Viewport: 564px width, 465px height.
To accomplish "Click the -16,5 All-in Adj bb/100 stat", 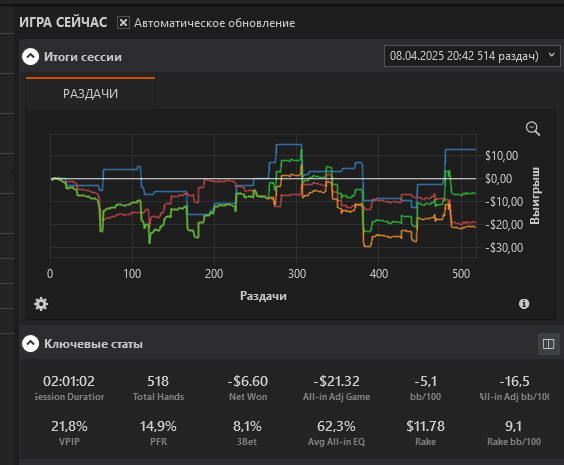I will click(514, 388).
